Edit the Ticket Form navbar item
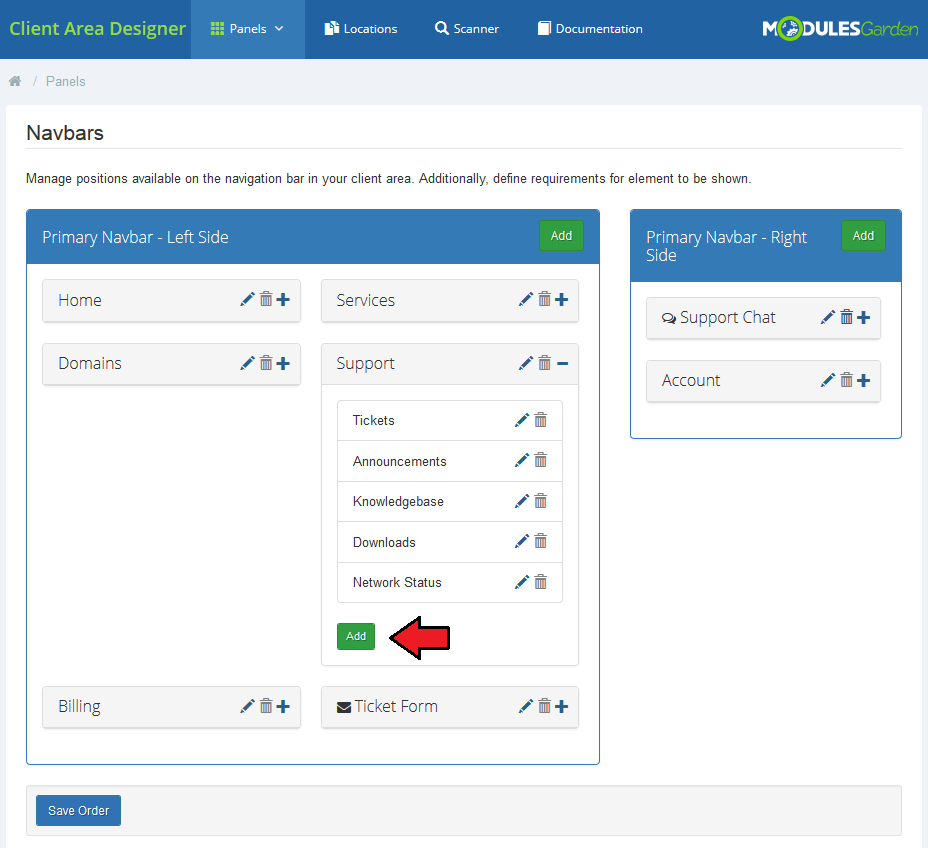 pyautogui.click(x=526, y=706)
